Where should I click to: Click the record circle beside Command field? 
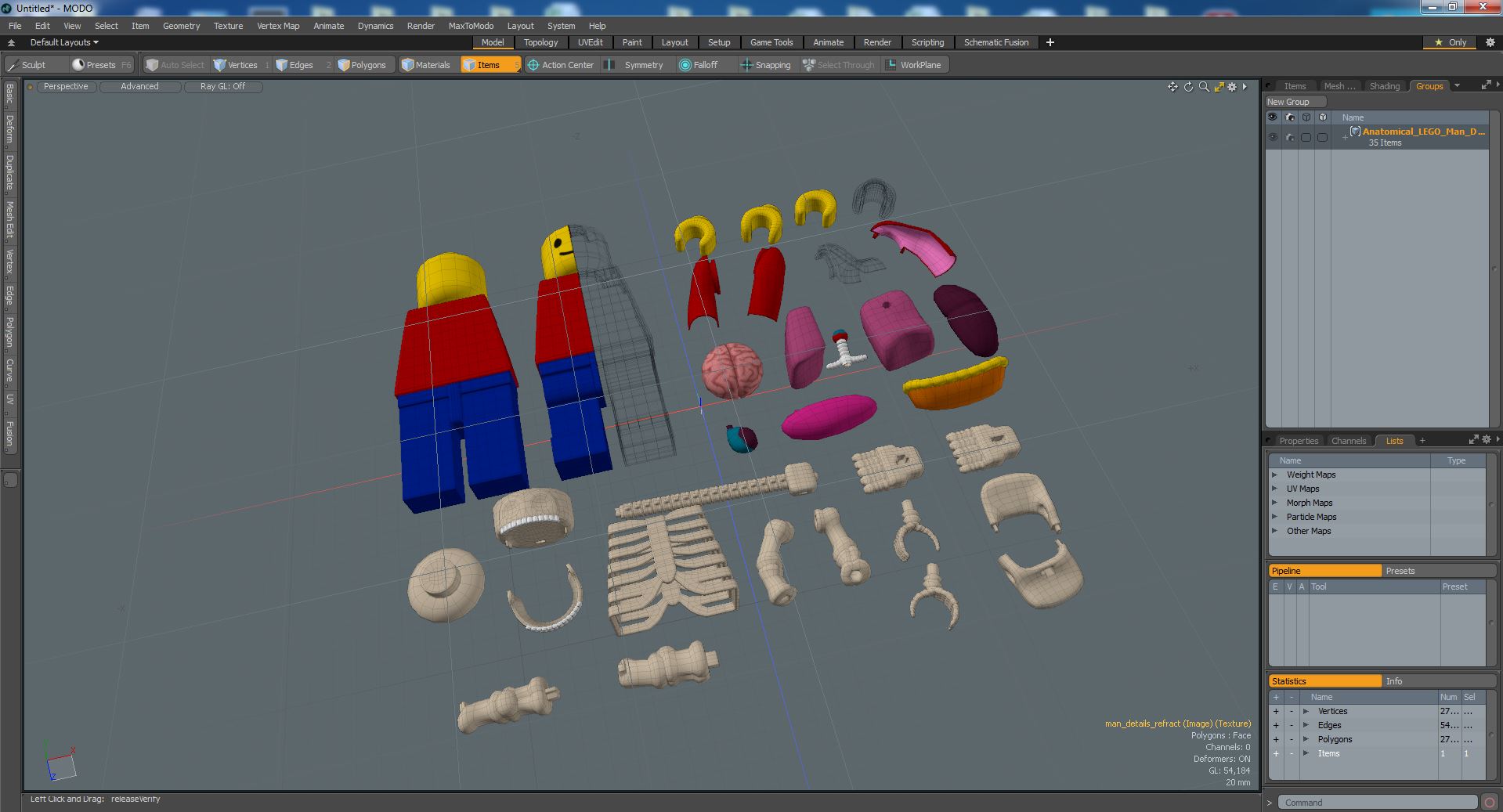(1489, 803)
